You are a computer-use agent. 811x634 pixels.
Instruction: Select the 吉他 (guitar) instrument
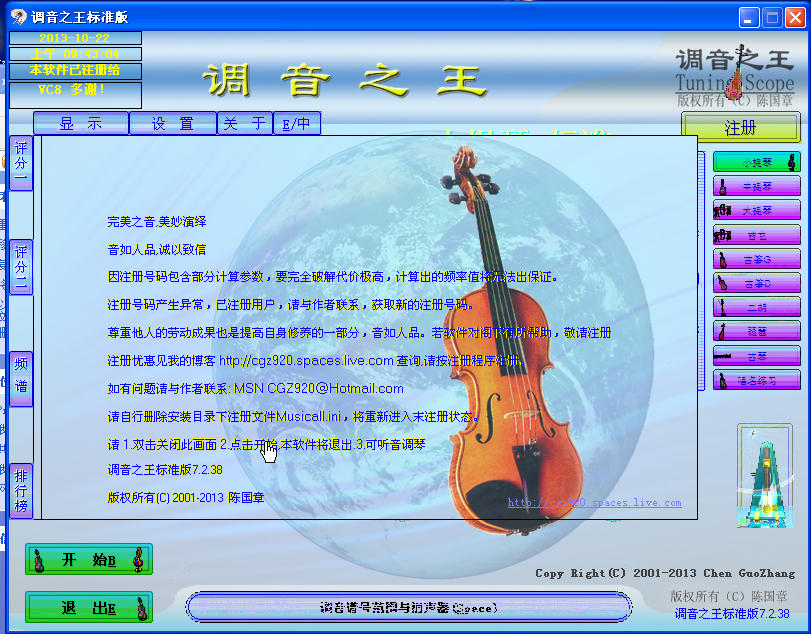[757, 236]
